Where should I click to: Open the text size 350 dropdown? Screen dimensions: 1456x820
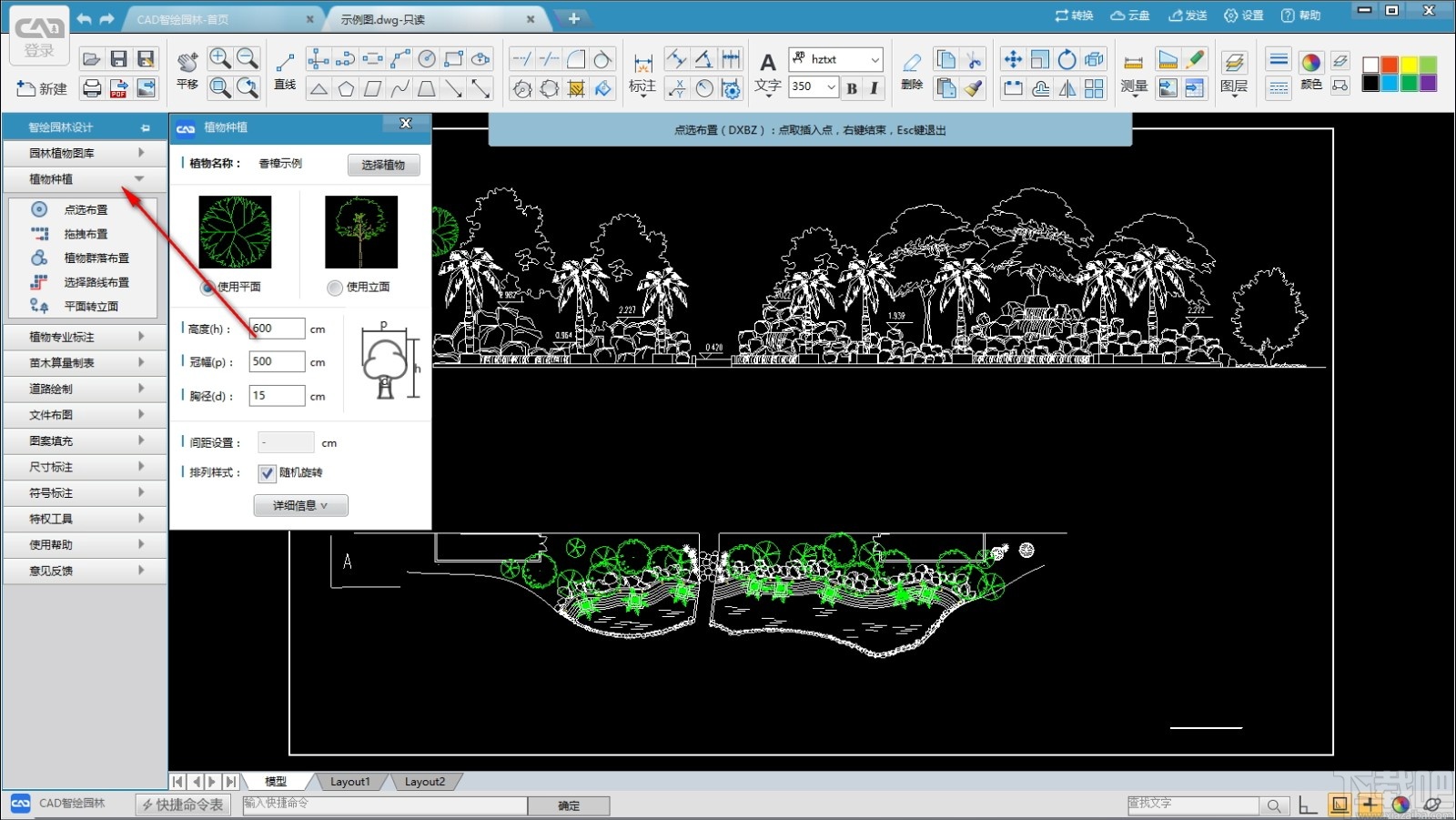click(x=831, y=86)
